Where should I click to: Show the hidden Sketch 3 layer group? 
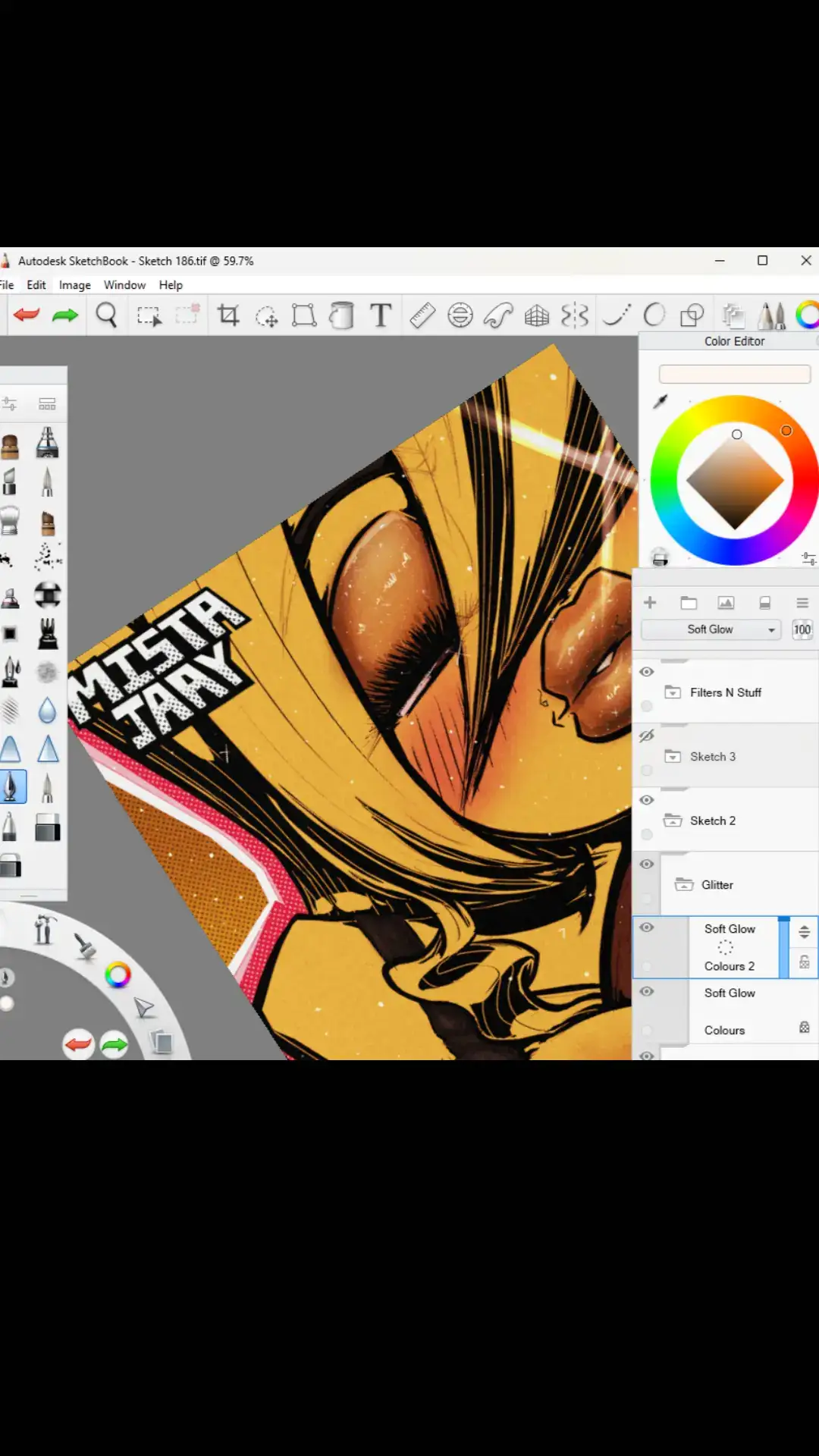pyautogui.click(x=647, y=736)
